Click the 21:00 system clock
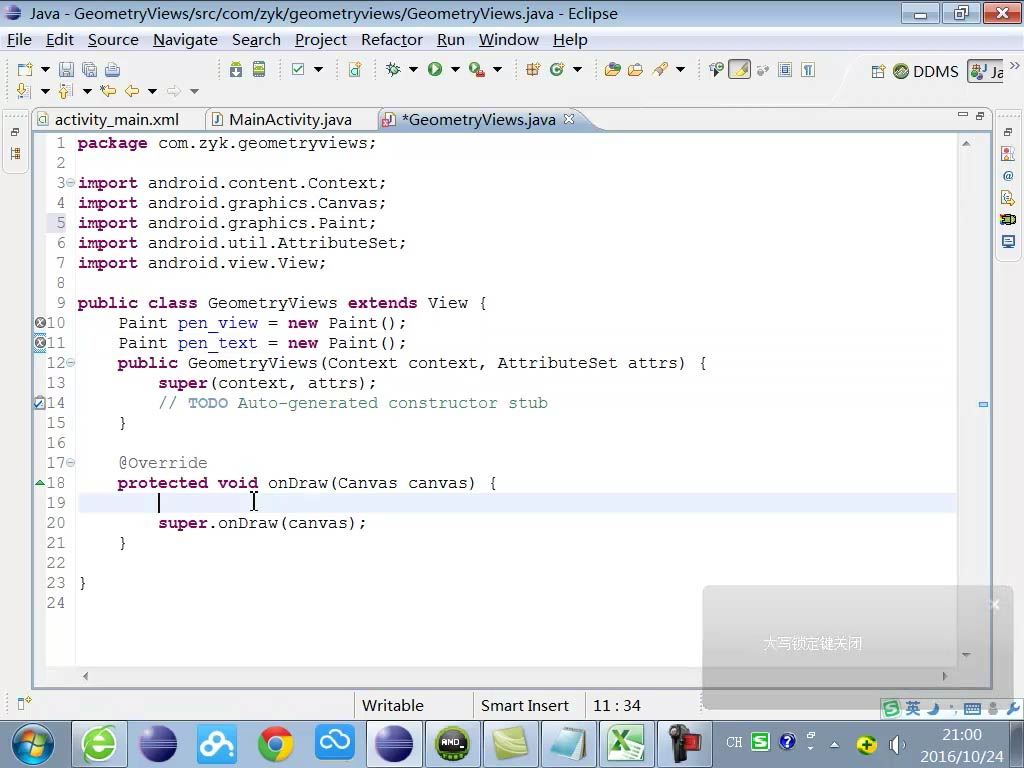The image size is (1024, 768). tap(961, 735)
